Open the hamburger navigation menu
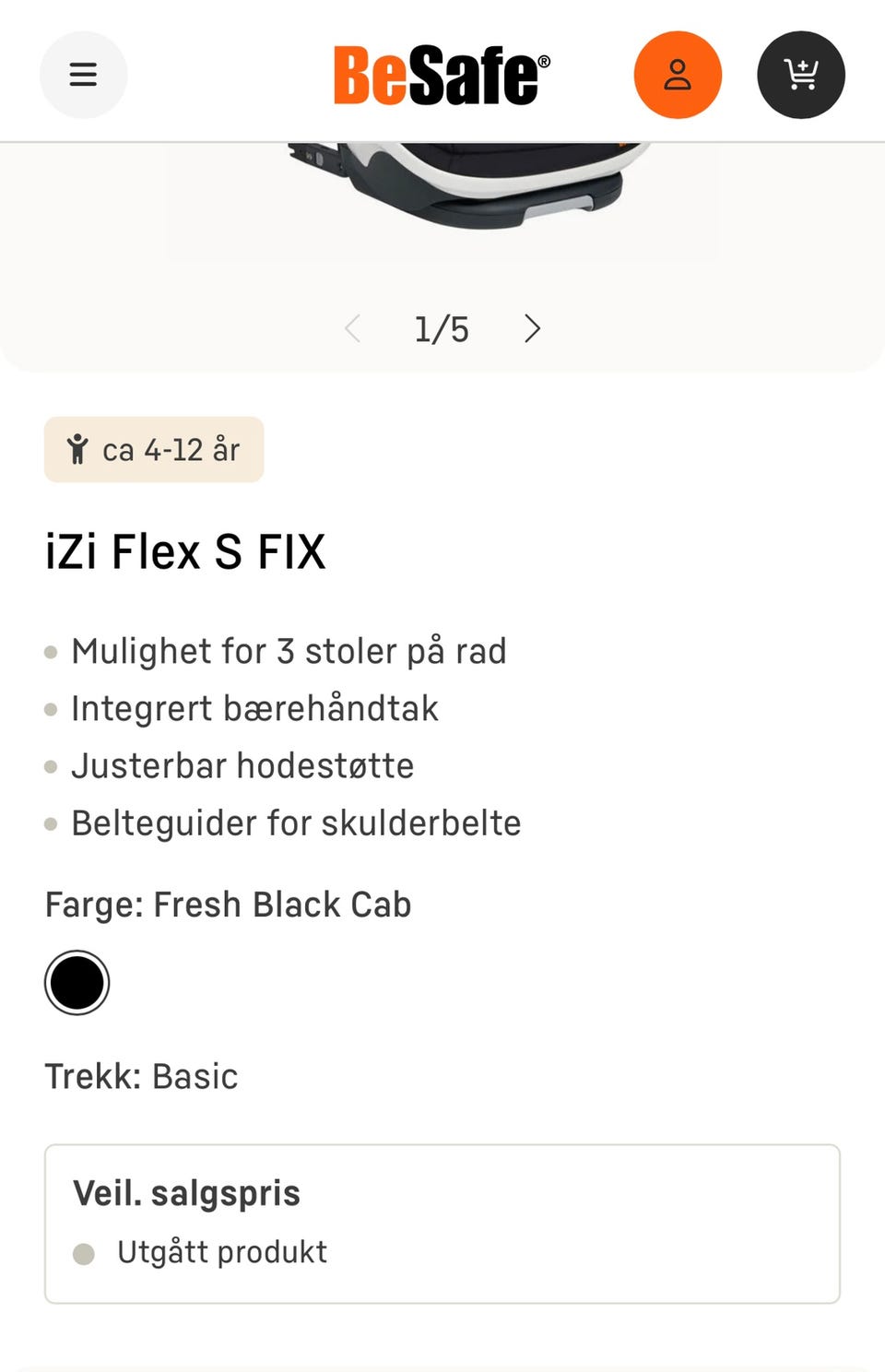The width and height of the screenshot is (885, 1372). 83,75
